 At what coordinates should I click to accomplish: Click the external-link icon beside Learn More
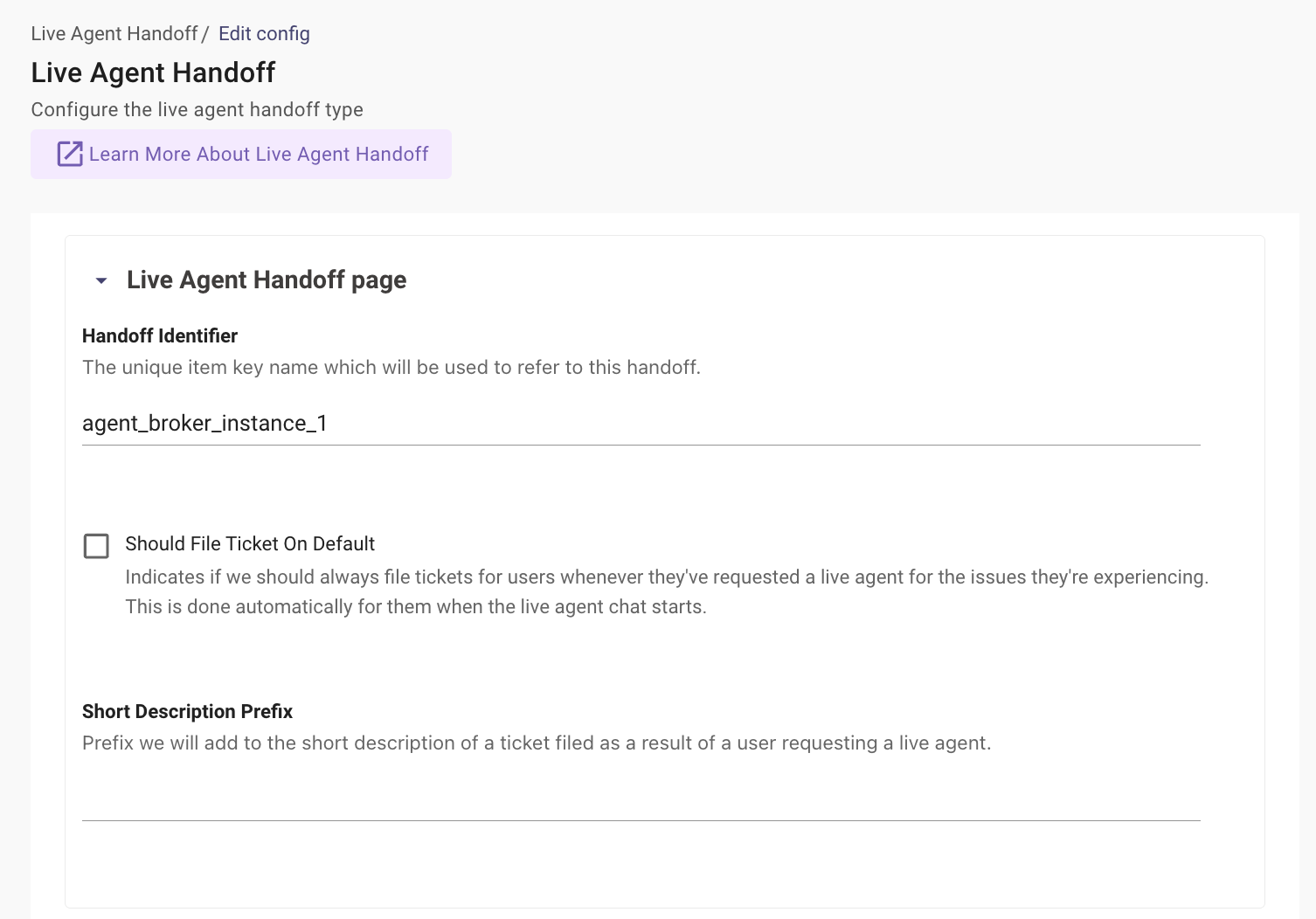[x=70, y=154]
